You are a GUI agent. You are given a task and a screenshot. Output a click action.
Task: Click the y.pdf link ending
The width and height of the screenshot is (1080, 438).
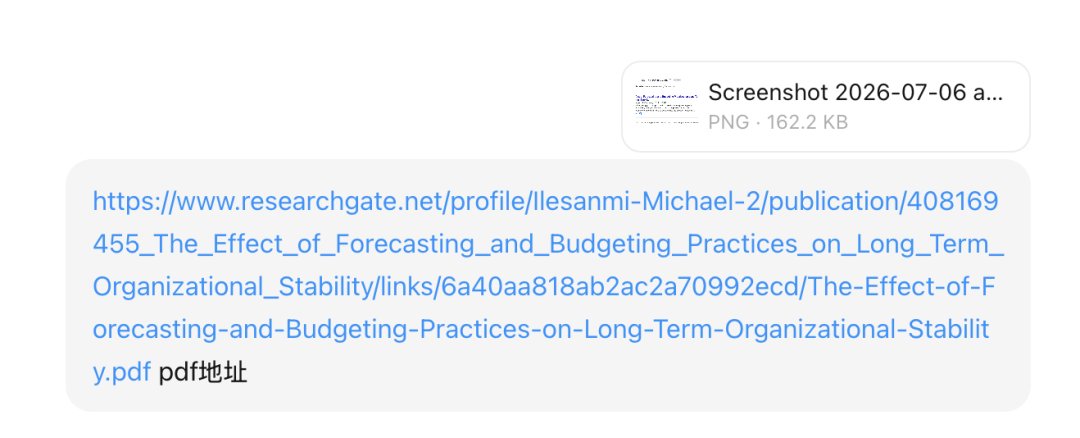[x=122, y=373]
